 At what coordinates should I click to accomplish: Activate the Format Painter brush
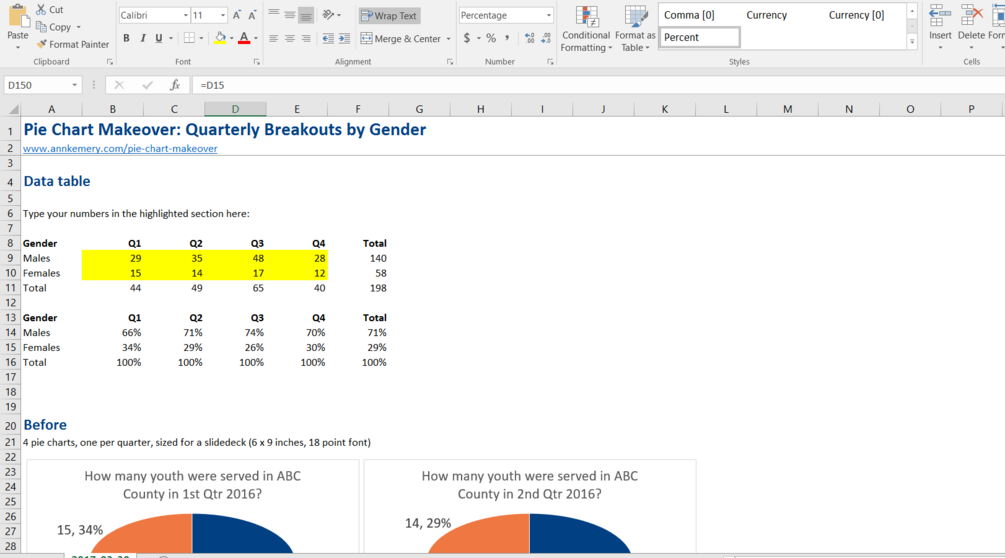(42, 44)
